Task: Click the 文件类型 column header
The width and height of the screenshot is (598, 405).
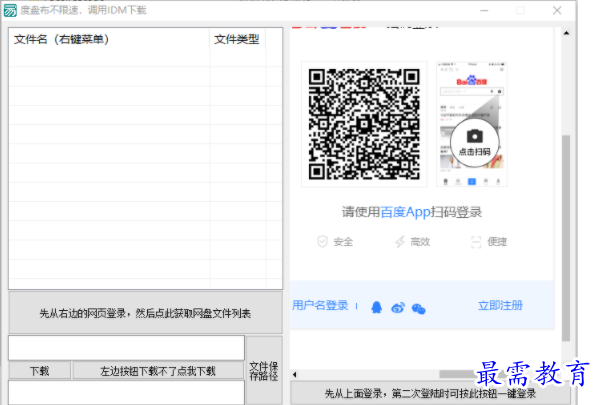Action: coord(237,39)
